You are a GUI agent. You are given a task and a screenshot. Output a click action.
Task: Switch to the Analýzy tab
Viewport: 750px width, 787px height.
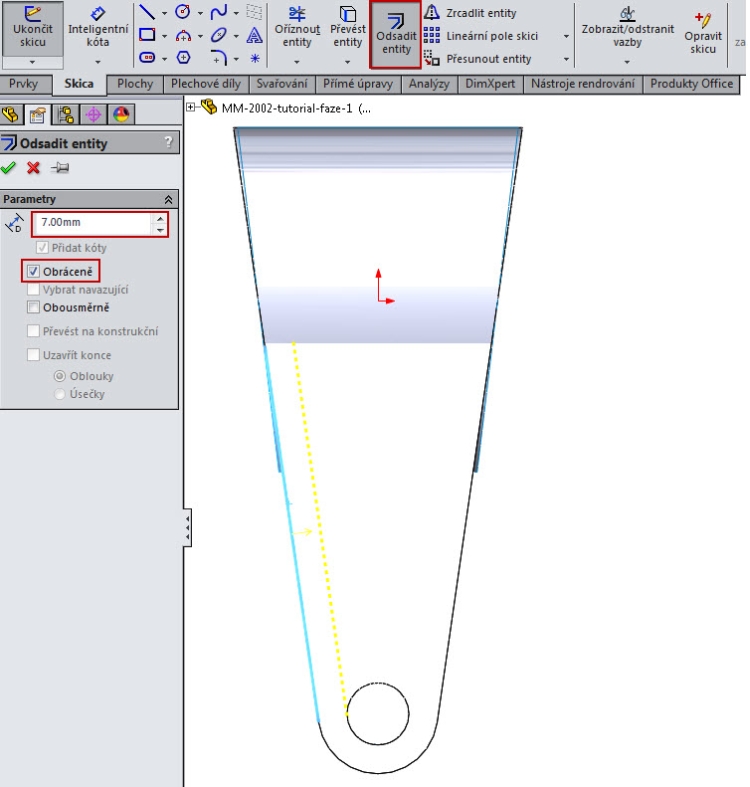tap(429, 84)
